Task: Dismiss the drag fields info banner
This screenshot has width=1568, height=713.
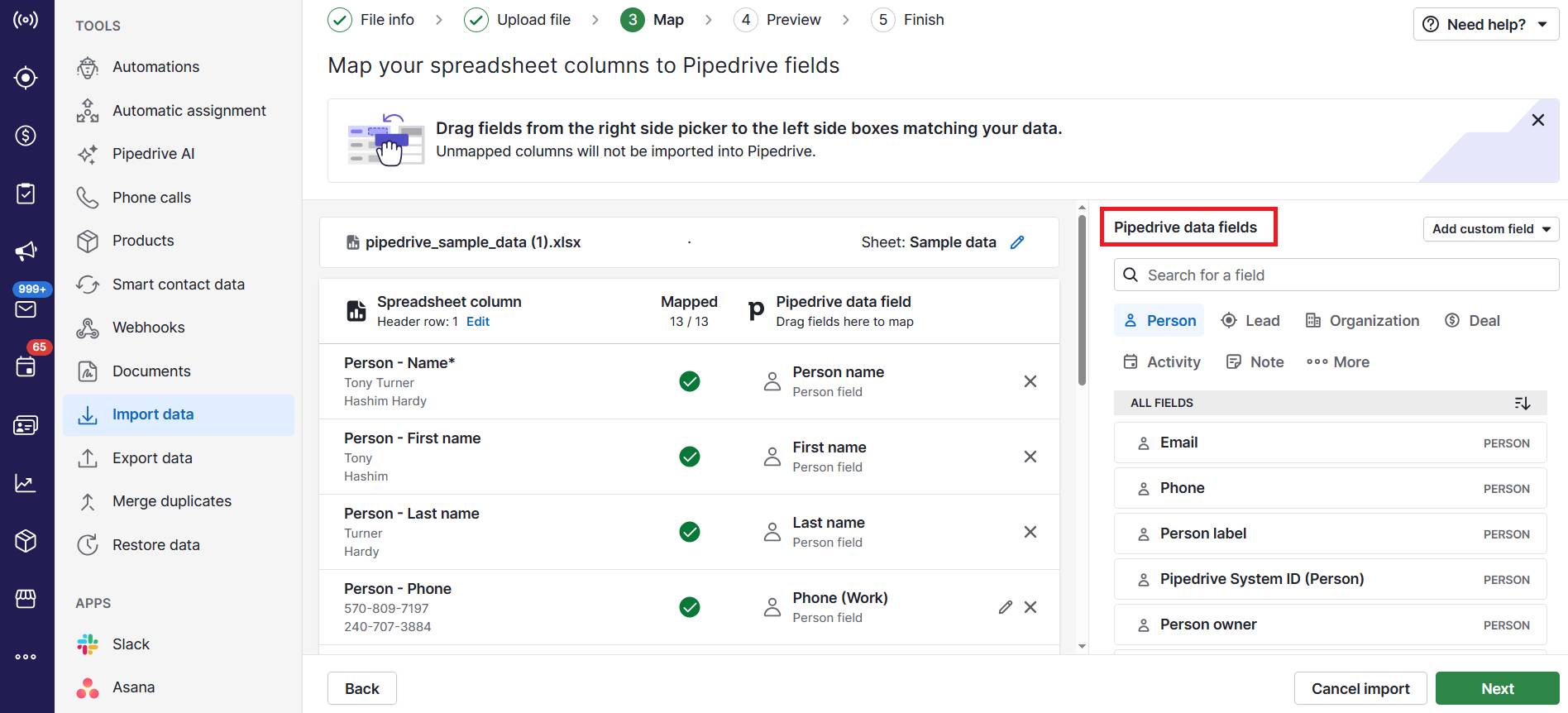Action: 1538,120
